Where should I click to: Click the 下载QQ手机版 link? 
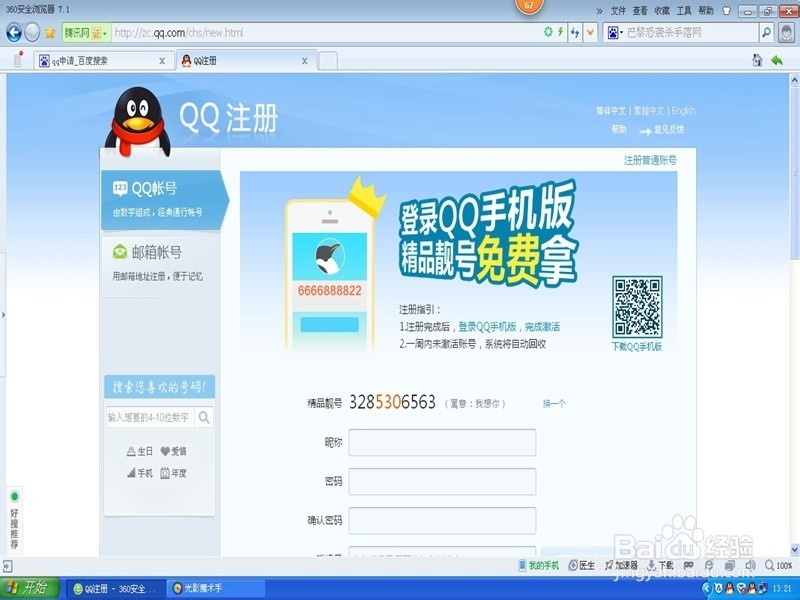[637, 346]
